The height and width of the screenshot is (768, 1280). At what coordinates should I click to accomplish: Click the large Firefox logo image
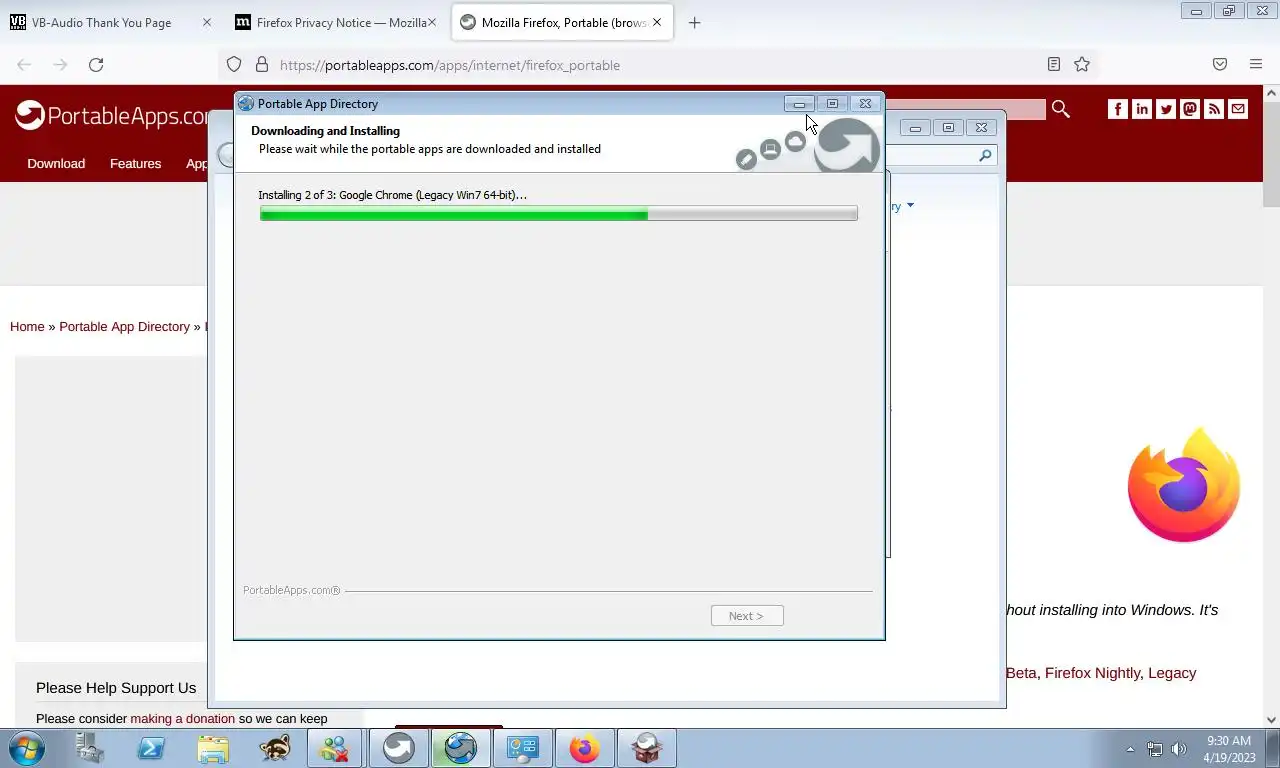1184,487
